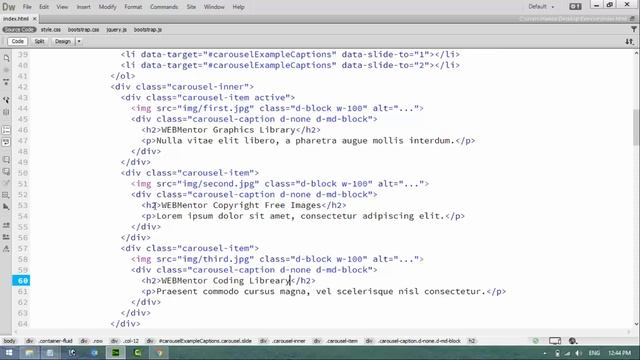Click the sync settings icon beside Default
The image size is (640, 360).
click(x=575, y=7)
